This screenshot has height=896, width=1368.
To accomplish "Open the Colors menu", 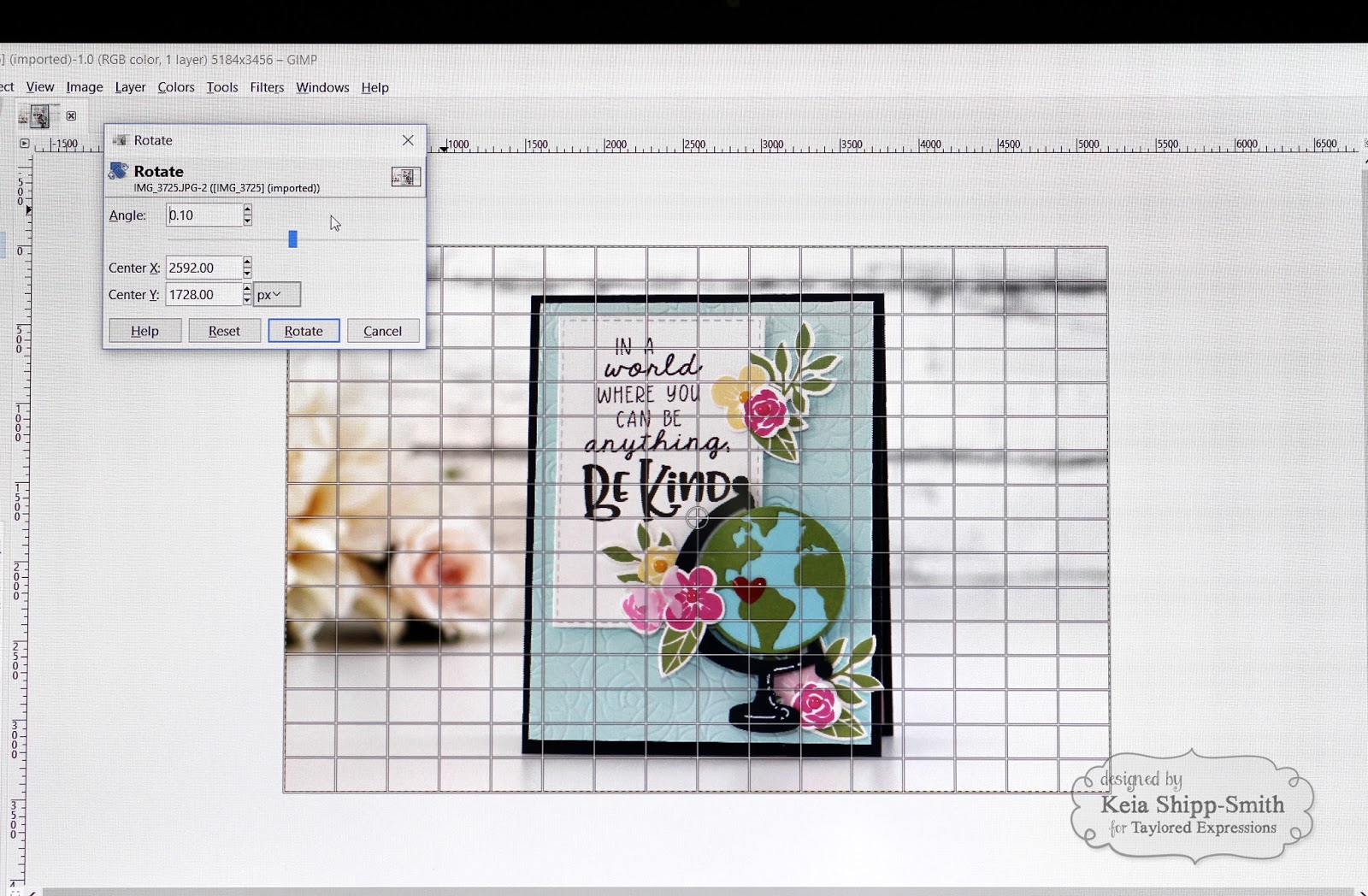I will (176, 87).
